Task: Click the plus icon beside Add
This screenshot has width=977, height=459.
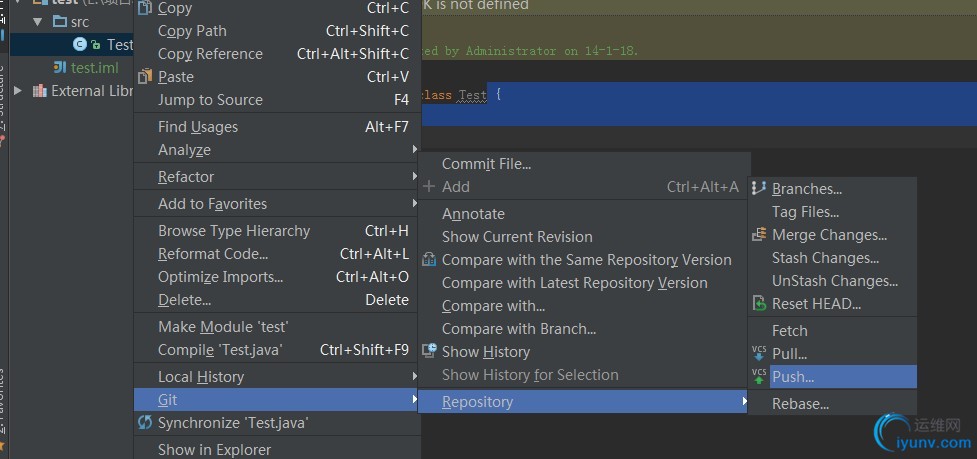Action: pos(429,186)
